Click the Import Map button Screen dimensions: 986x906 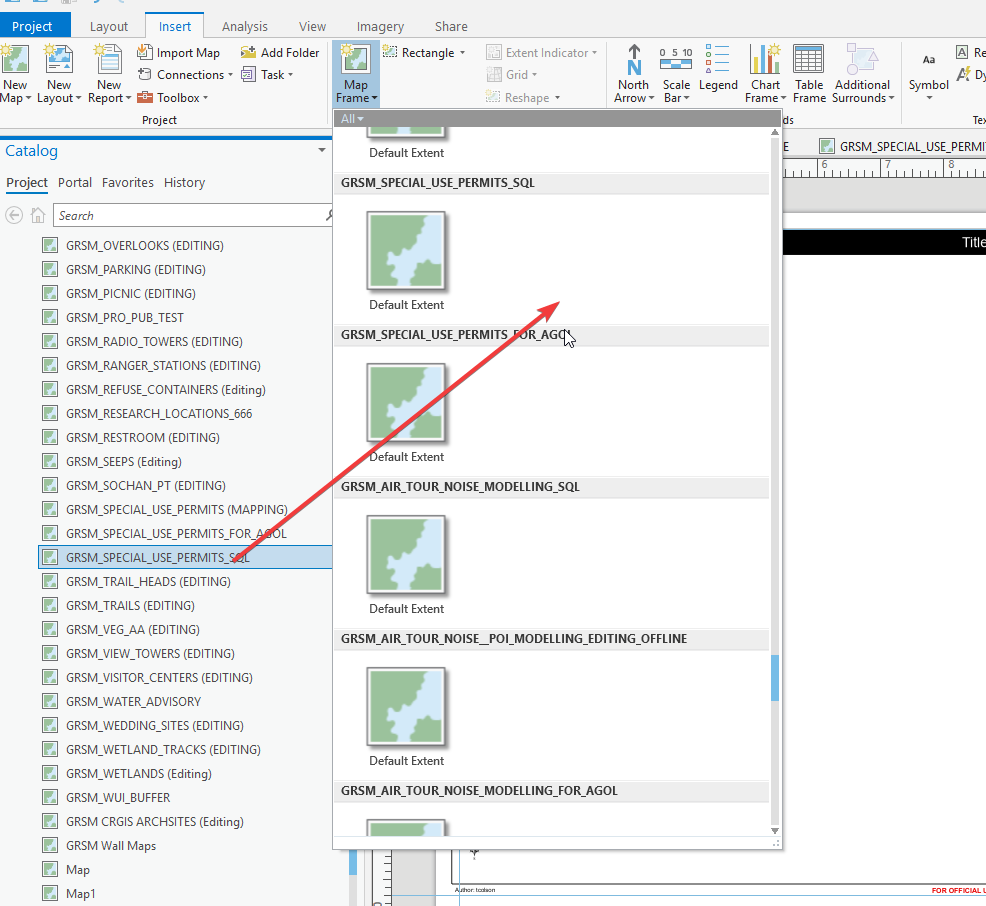pos(179,53)
